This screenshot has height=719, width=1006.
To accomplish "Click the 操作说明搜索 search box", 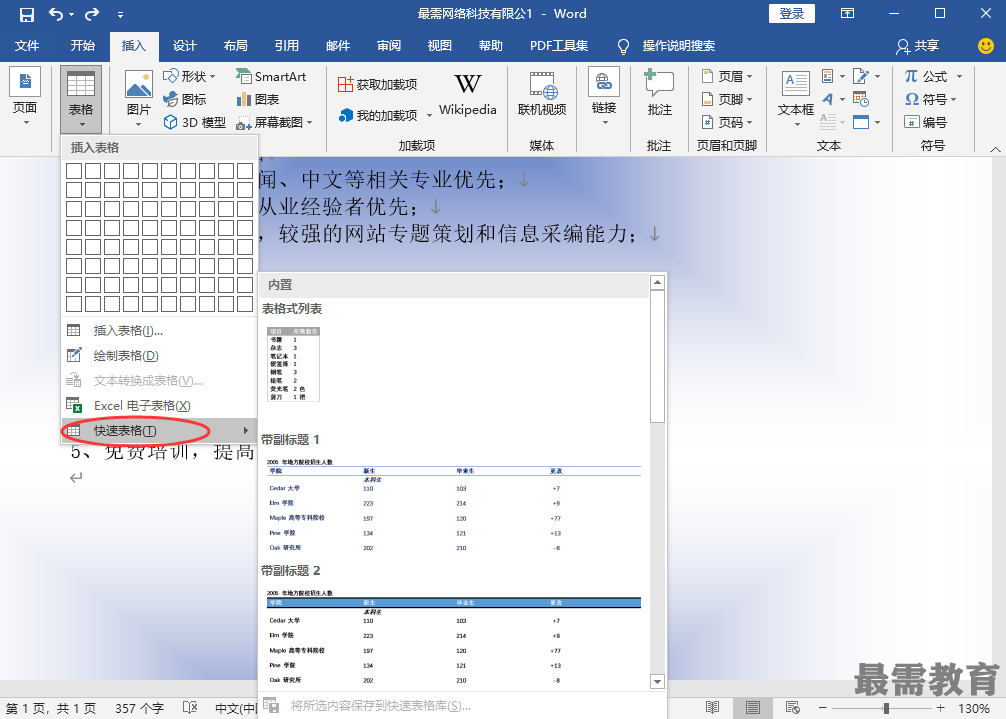I will tap(678, 46).
